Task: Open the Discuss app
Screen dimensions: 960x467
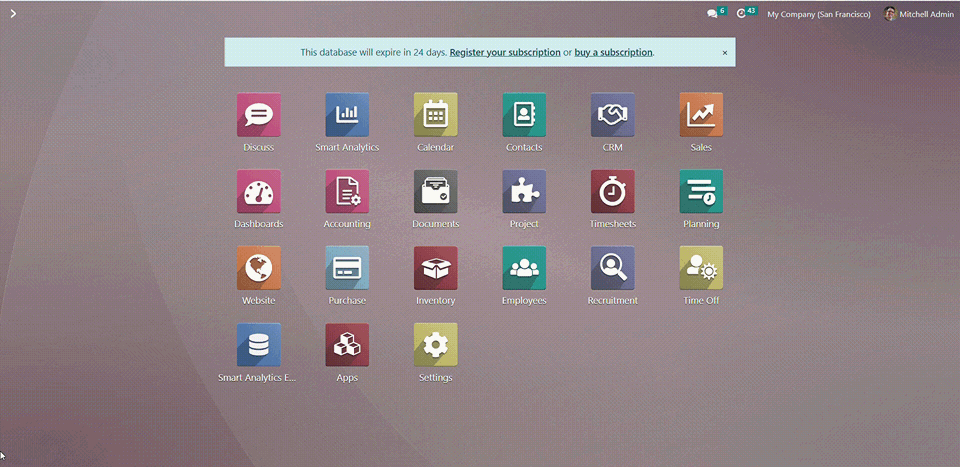Action: pos(259,114)
